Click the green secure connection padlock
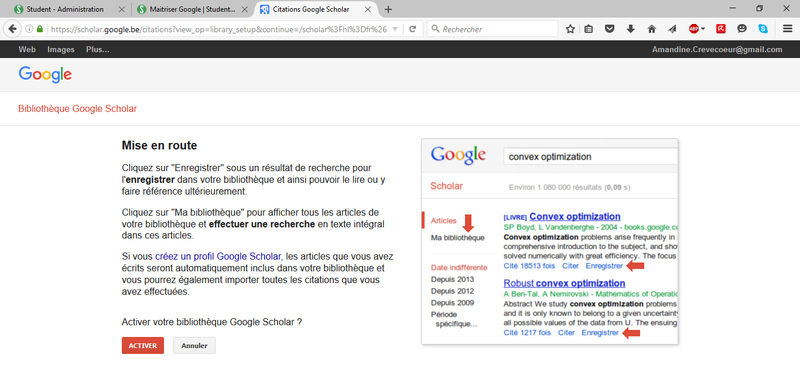The width and height of the screenshot is (800, 385). [40, 29]
